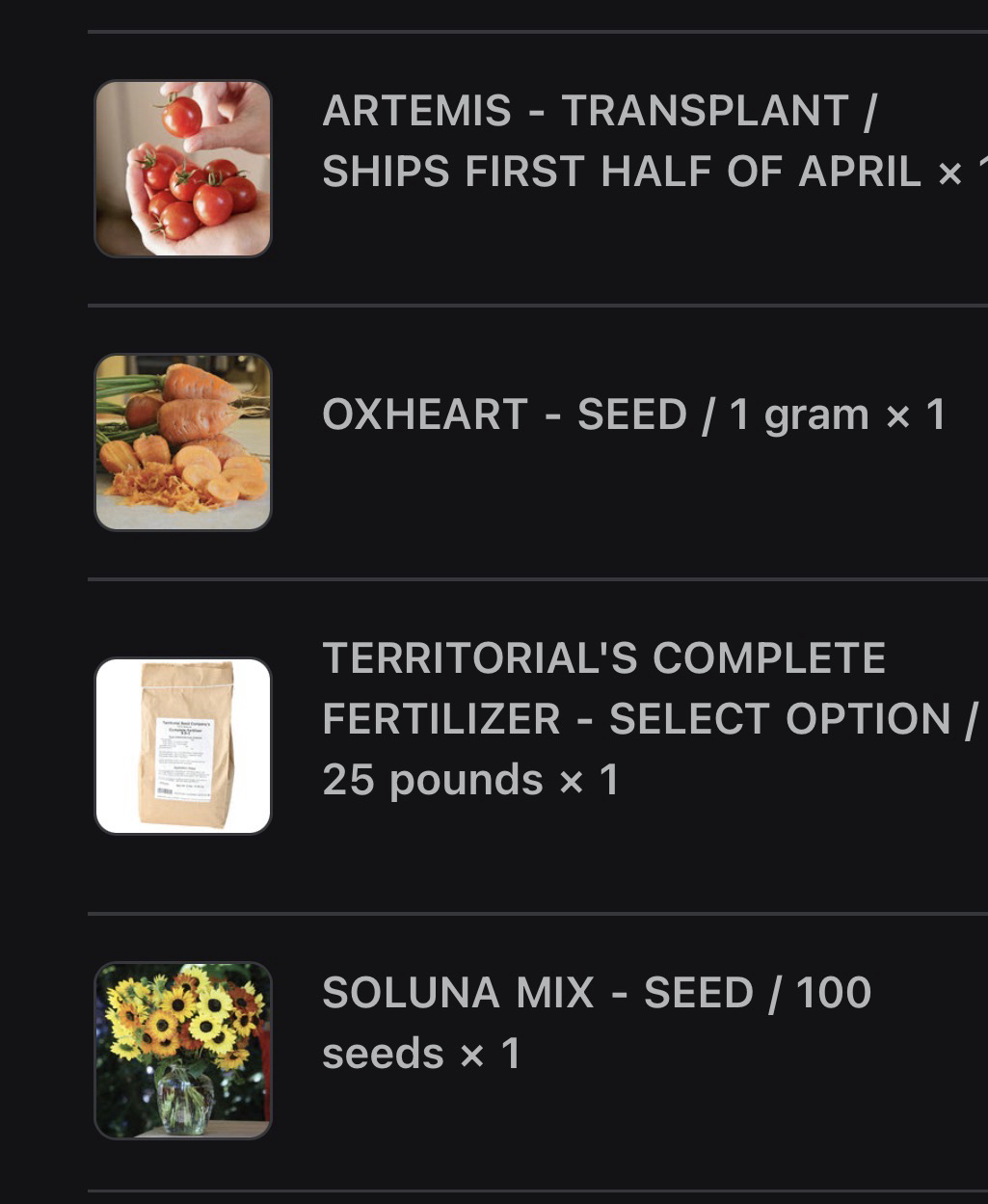The height and width of the screenshot is (1204, 988).
Task: Click the OXHEART product name
Action: (424, 415)
